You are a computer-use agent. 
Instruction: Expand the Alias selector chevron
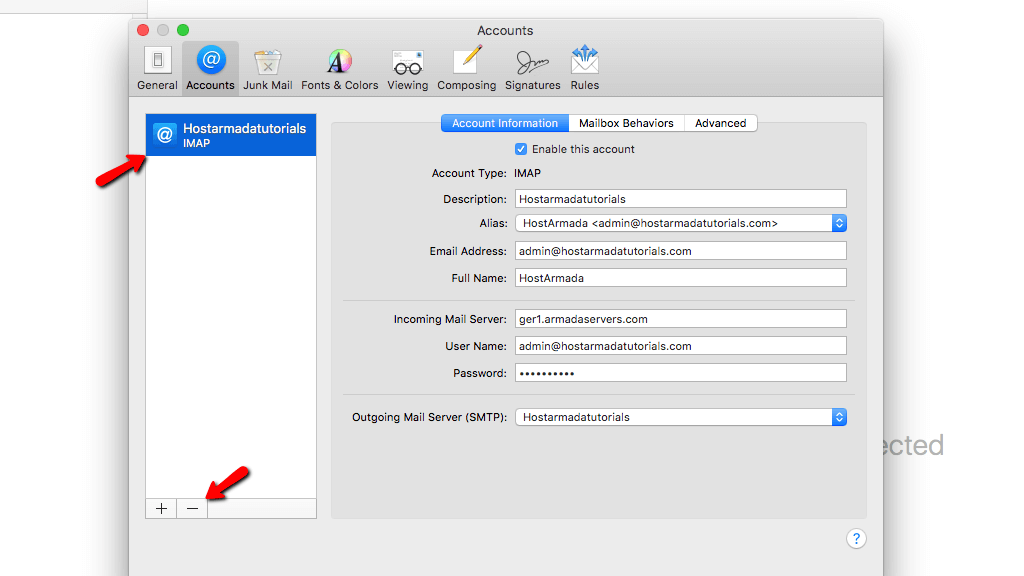click(837, 223)
